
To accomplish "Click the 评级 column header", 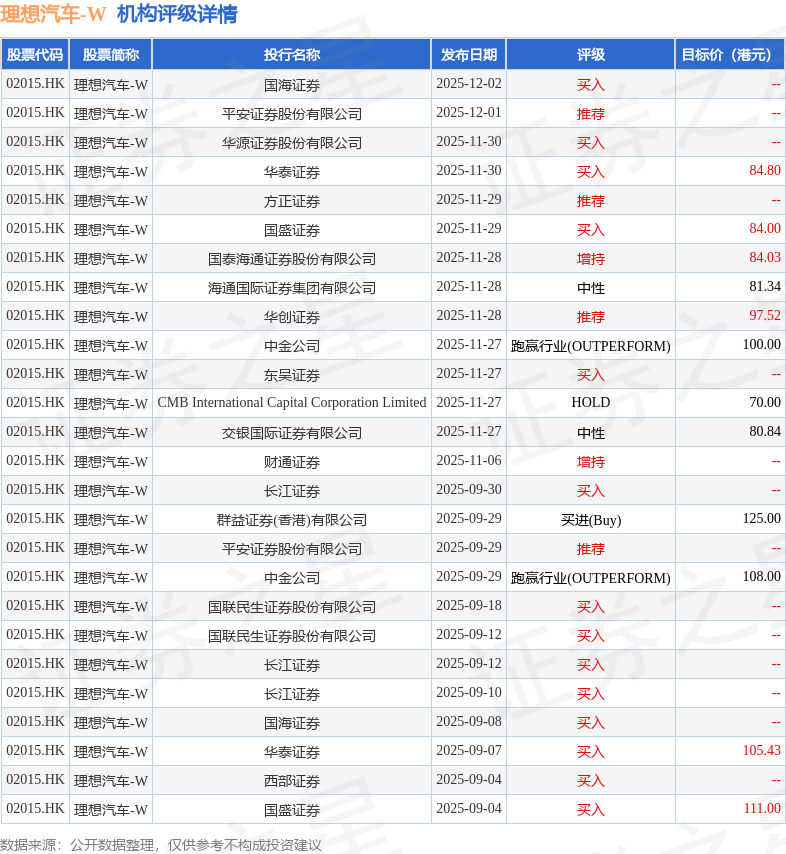I will pos(590,54).
